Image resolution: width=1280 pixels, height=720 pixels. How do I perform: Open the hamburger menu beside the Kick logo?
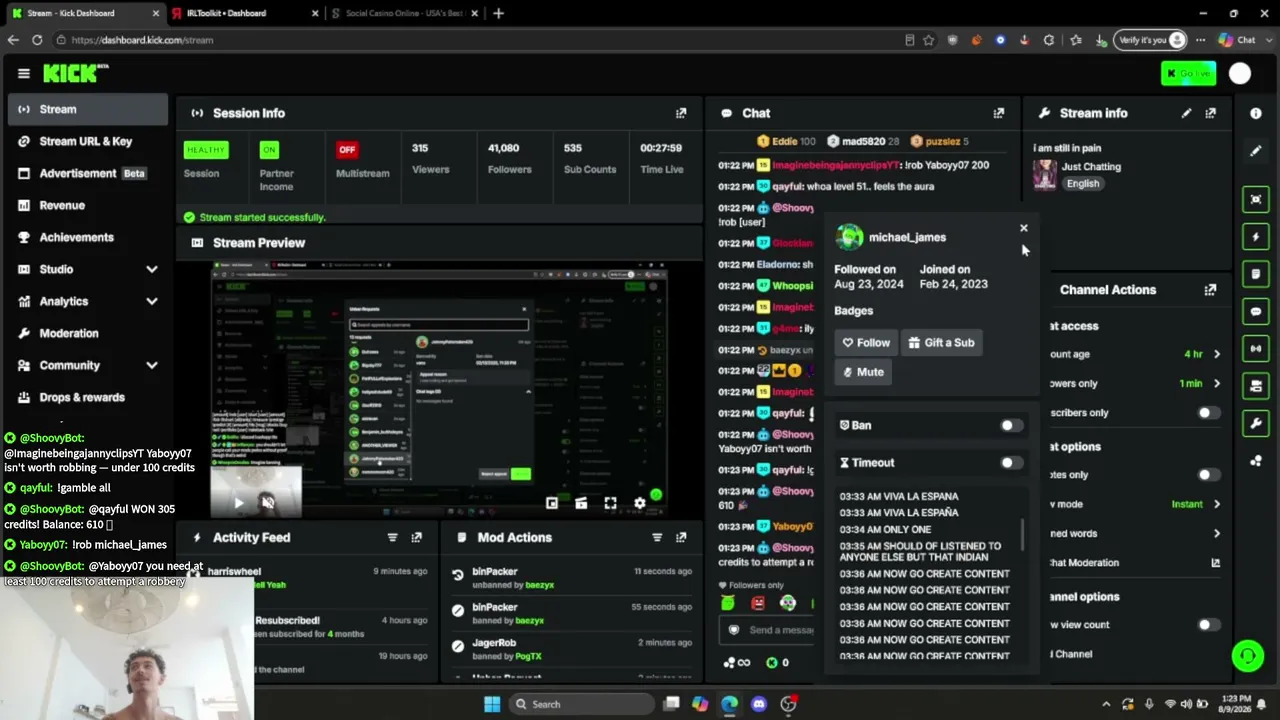click(x=24, y=73)
